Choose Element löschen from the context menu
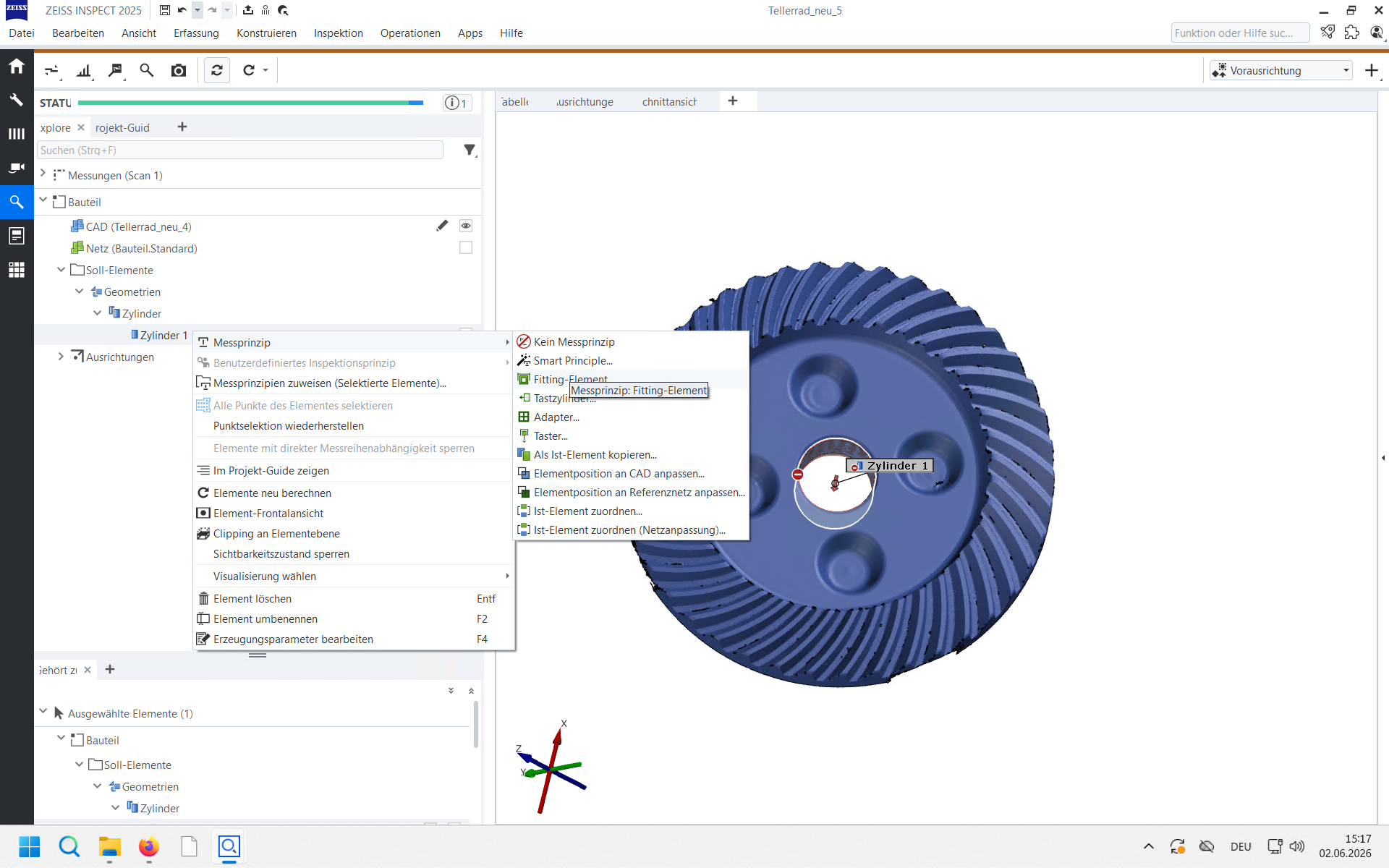The height and width of the screenshot is (868, 1389). pos(354,598)
